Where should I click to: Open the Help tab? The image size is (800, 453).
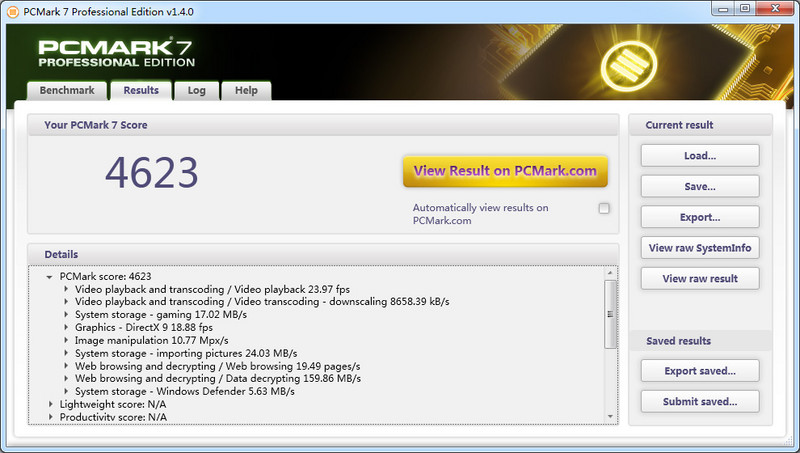pyautogui.click(x=246, y=90)
